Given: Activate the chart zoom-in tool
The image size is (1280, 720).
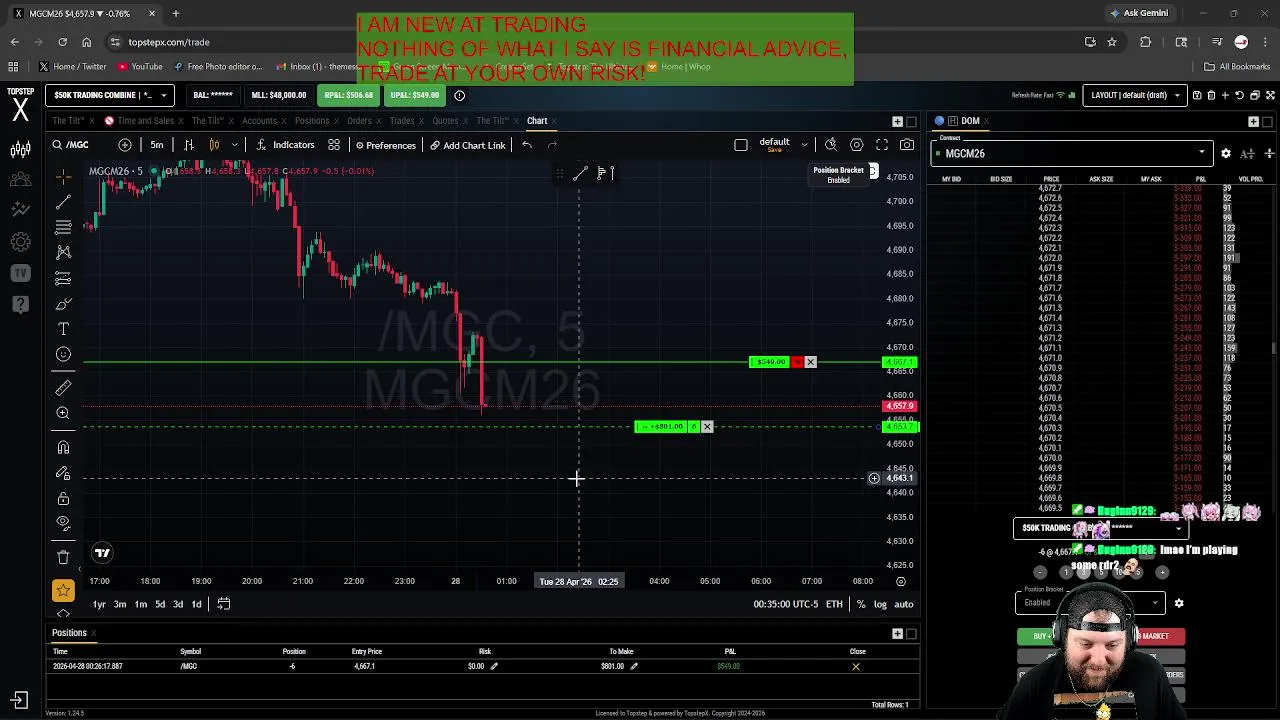Looking at the screenshot, I should [63, 413].
